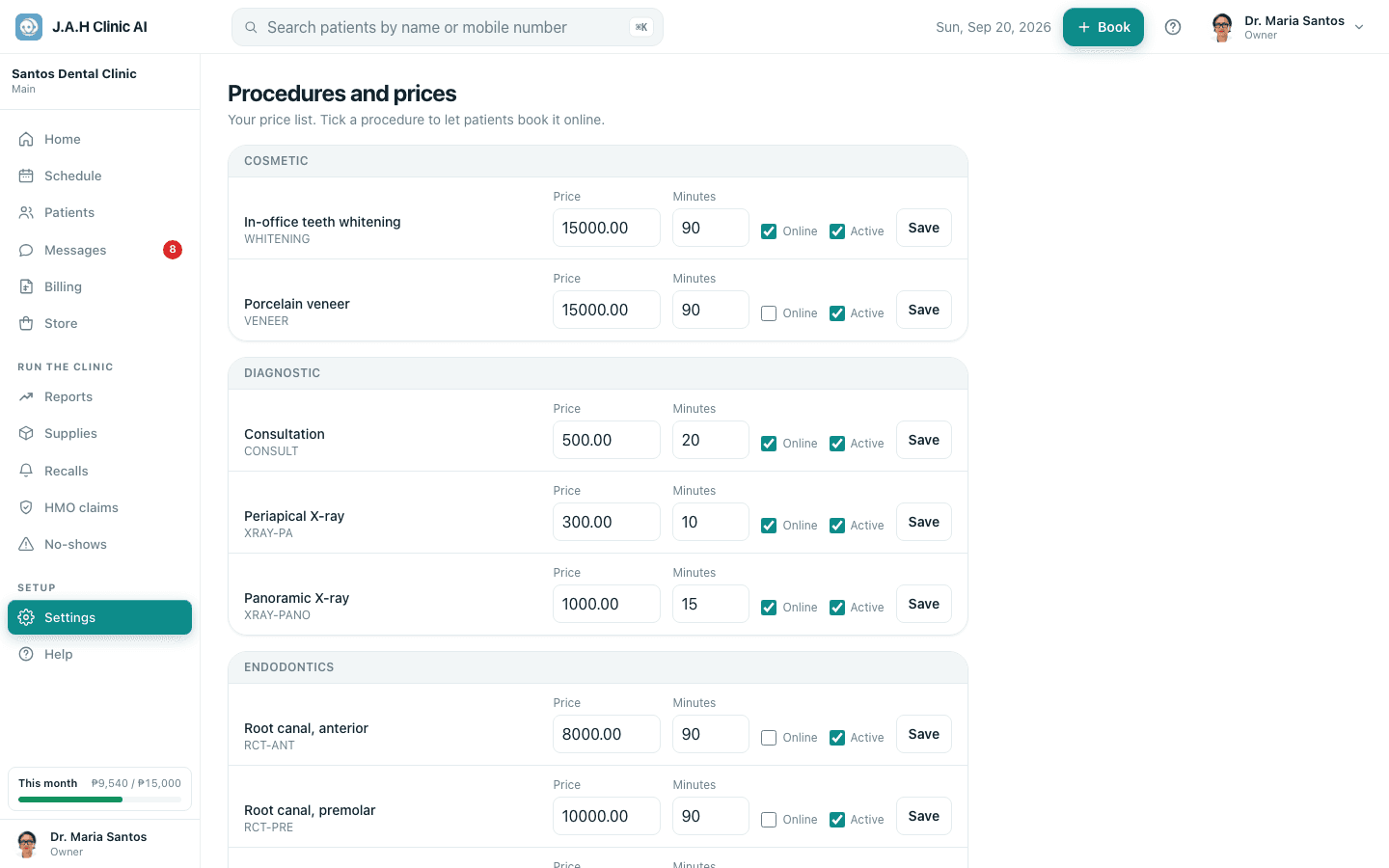Untick Online for Panoramic X-ray

769,608
